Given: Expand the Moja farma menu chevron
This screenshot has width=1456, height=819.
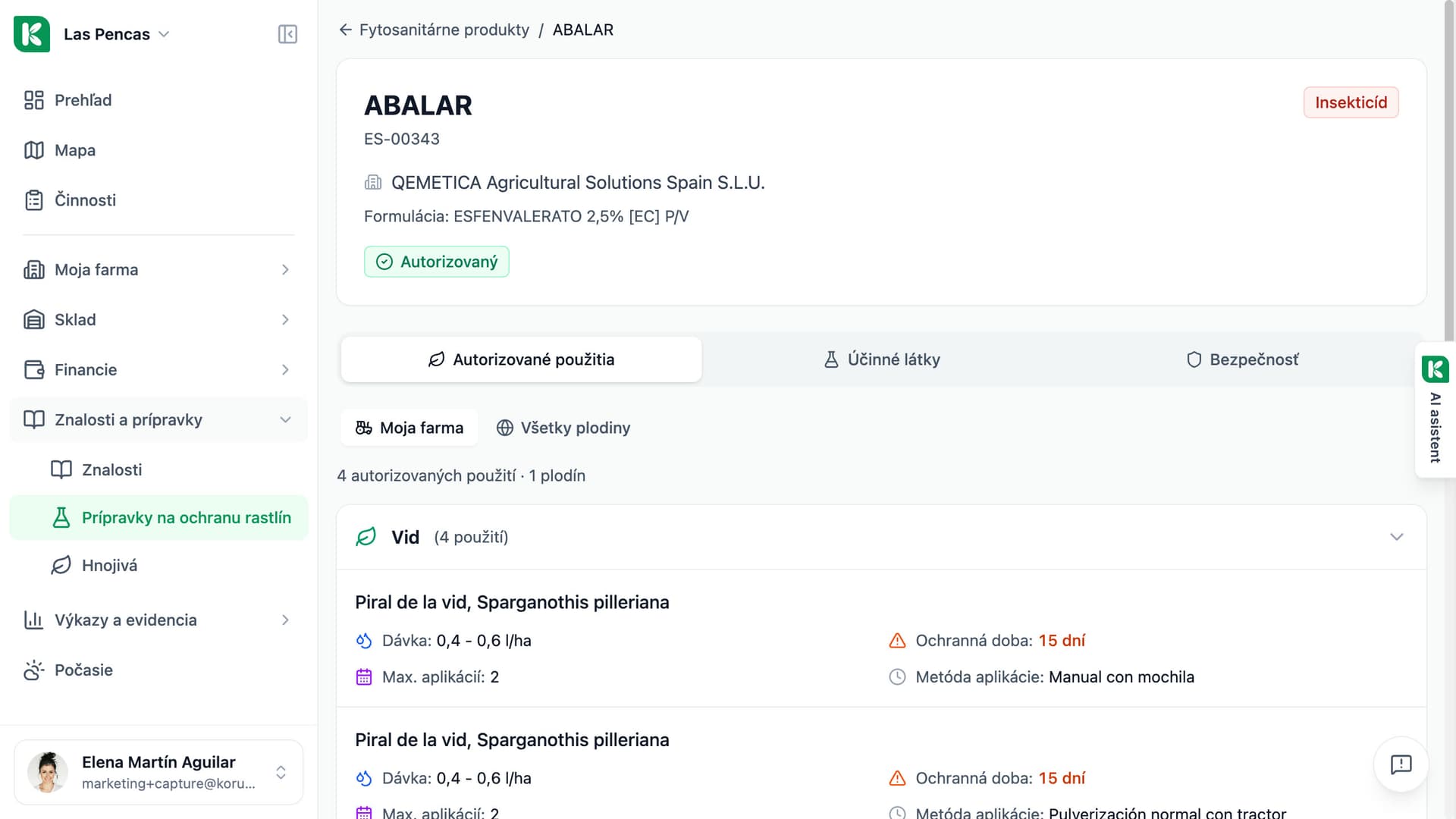Looking at the screenshot, I should coord(285,270).
